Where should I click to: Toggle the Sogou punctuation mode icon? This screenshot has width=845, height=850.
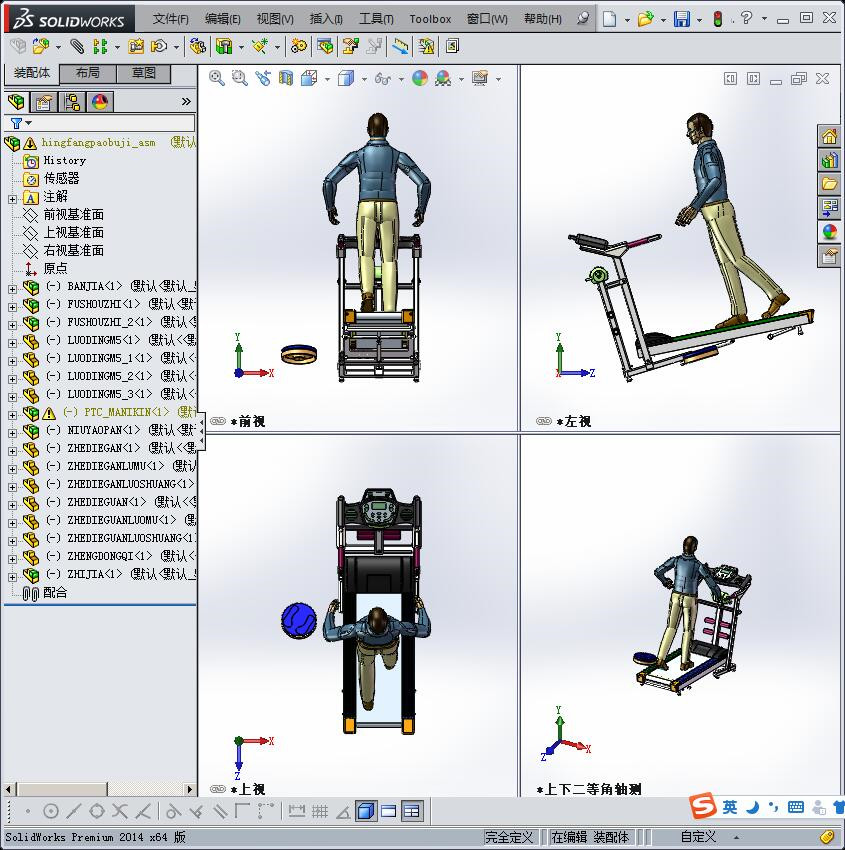(x=773, y=807)
